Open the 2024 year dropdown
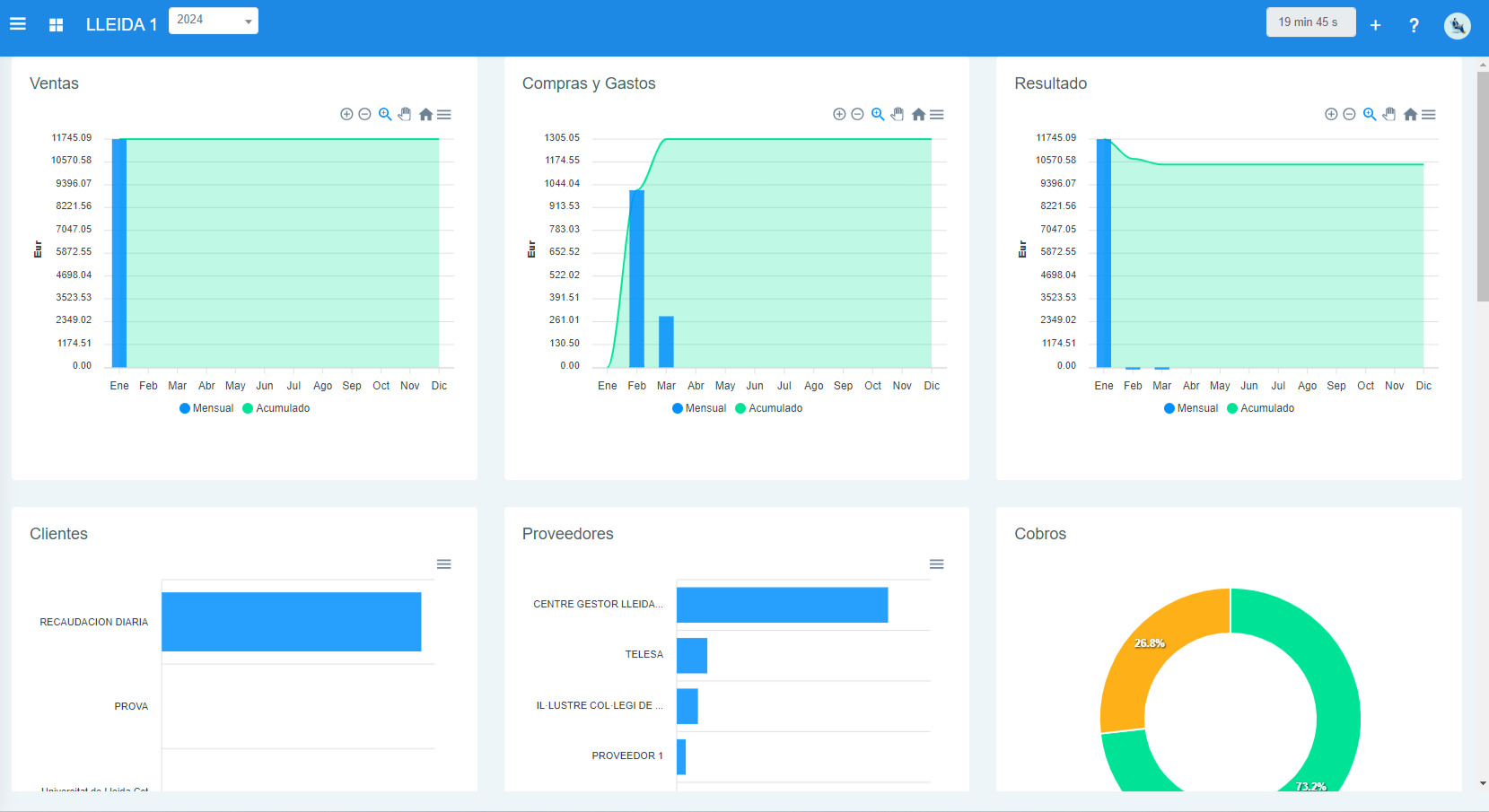1489x812 pixels. [214, 21]
